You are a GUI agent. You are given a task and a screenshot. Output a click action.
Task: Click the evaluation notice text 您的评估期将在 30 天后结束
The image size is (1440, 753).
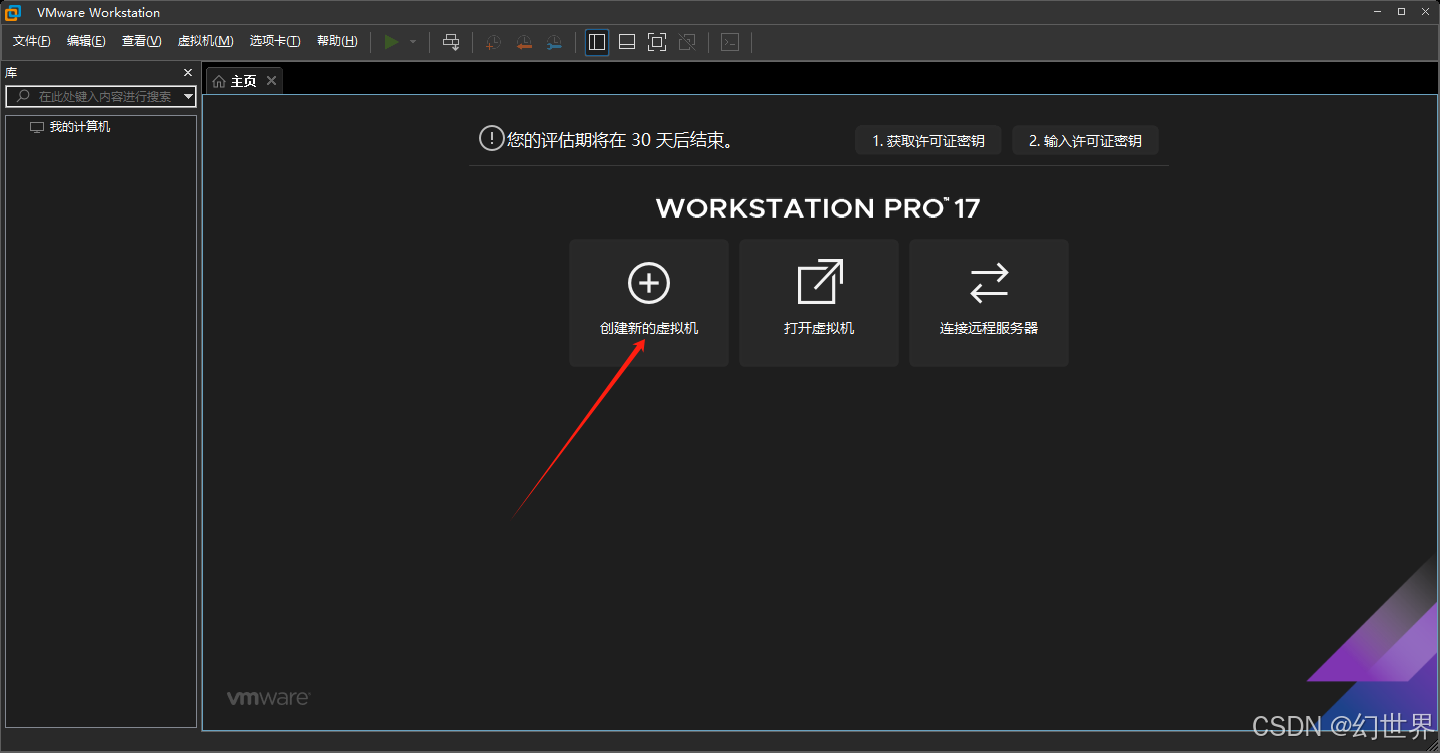pos(620,140)
